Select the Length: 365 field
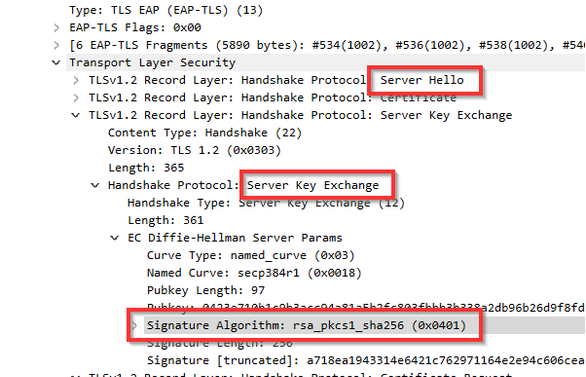586x377 pixels. click(146, 168)
